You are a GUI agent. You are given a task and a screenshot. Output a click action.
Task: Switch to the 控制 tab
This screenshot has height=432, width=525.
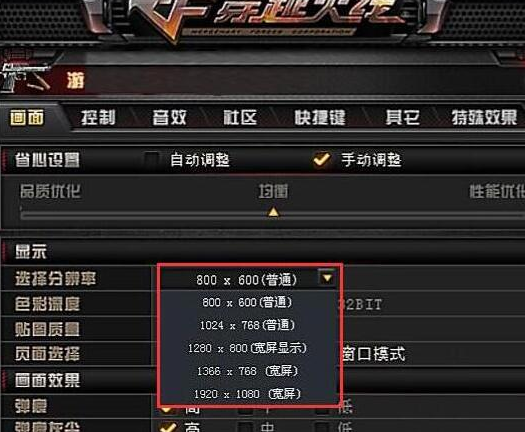point(98,118)
